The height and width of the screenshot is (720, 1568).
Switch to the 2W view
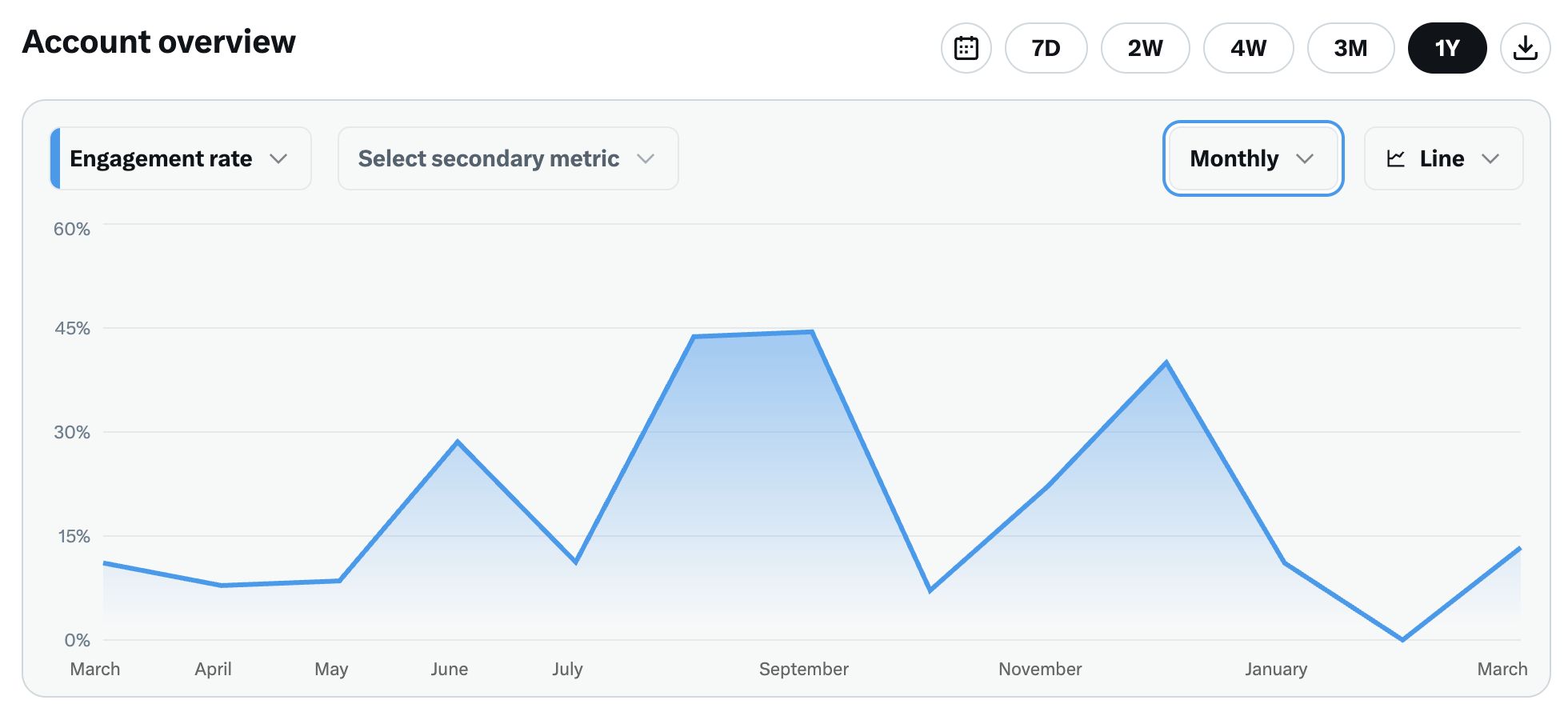pos(1145,48)
